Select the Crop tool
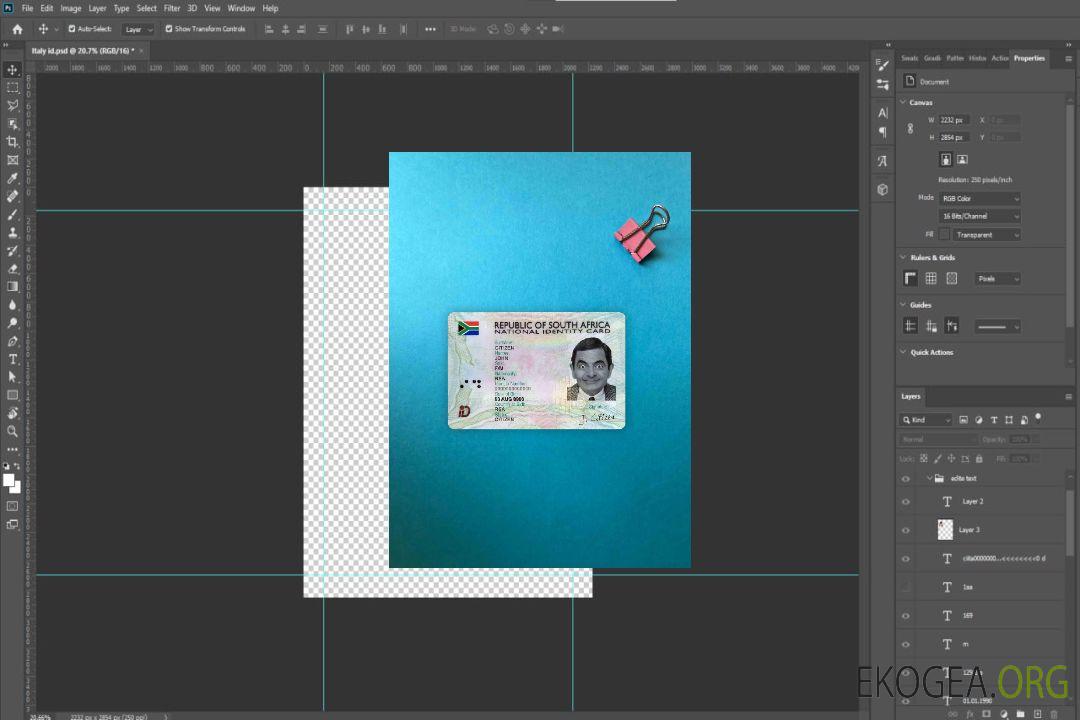Screen dimensions: 1080x720 [x=13, y=142]
